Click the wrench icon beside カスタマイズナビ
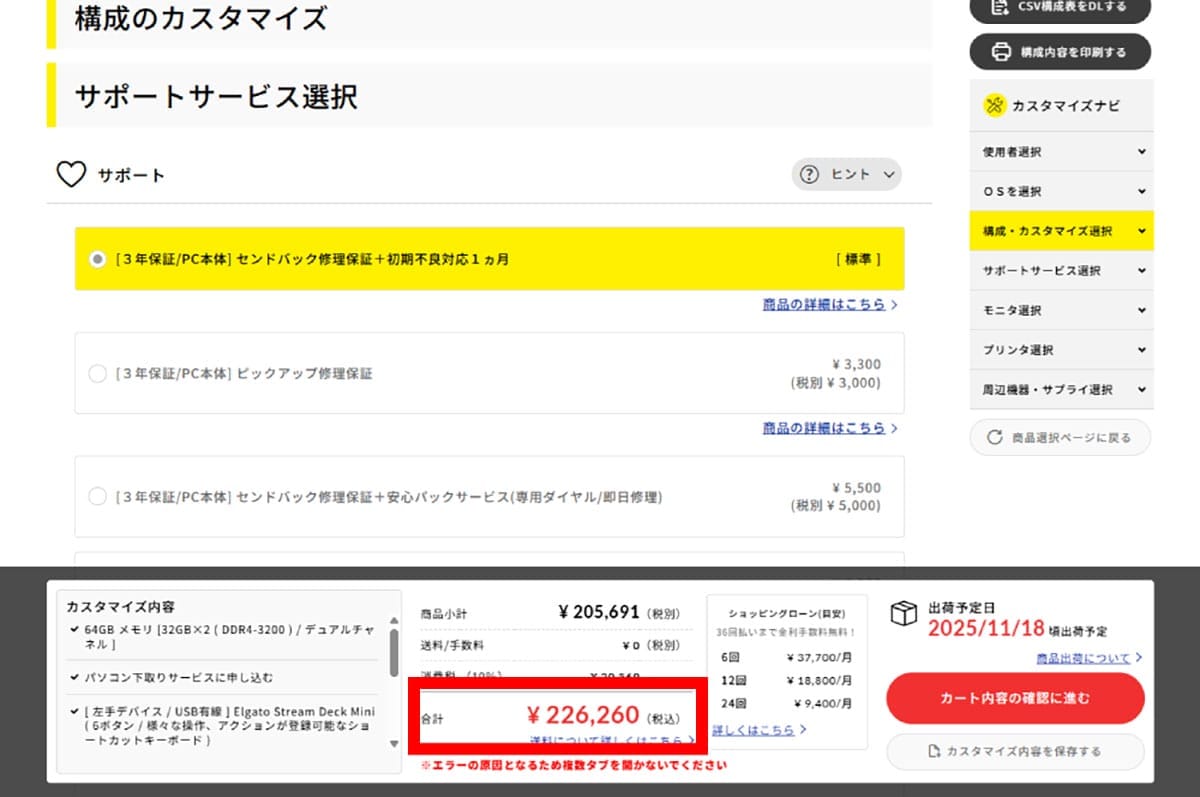1200x797 pixels. [x=993, y=104]
